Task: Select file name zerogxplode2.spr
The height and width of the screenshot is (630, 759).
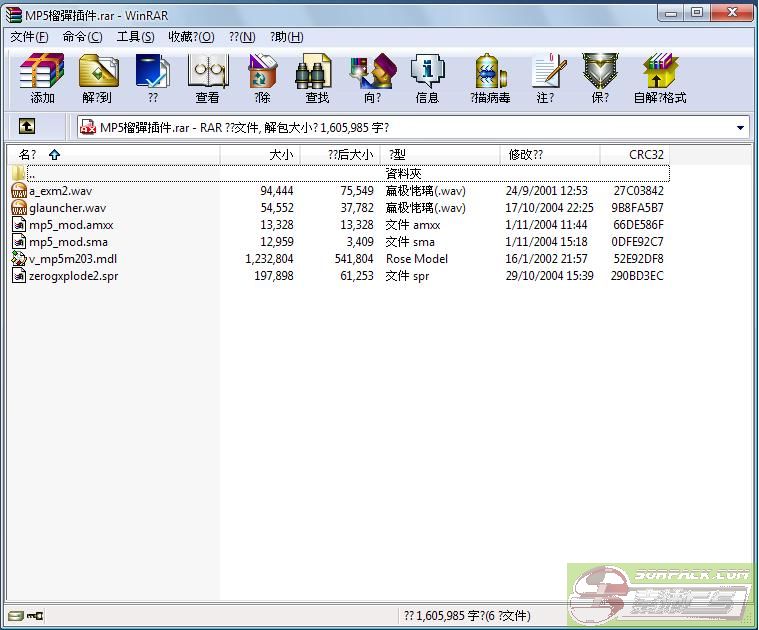Action: pyautogui.click(x=74, y=276)
